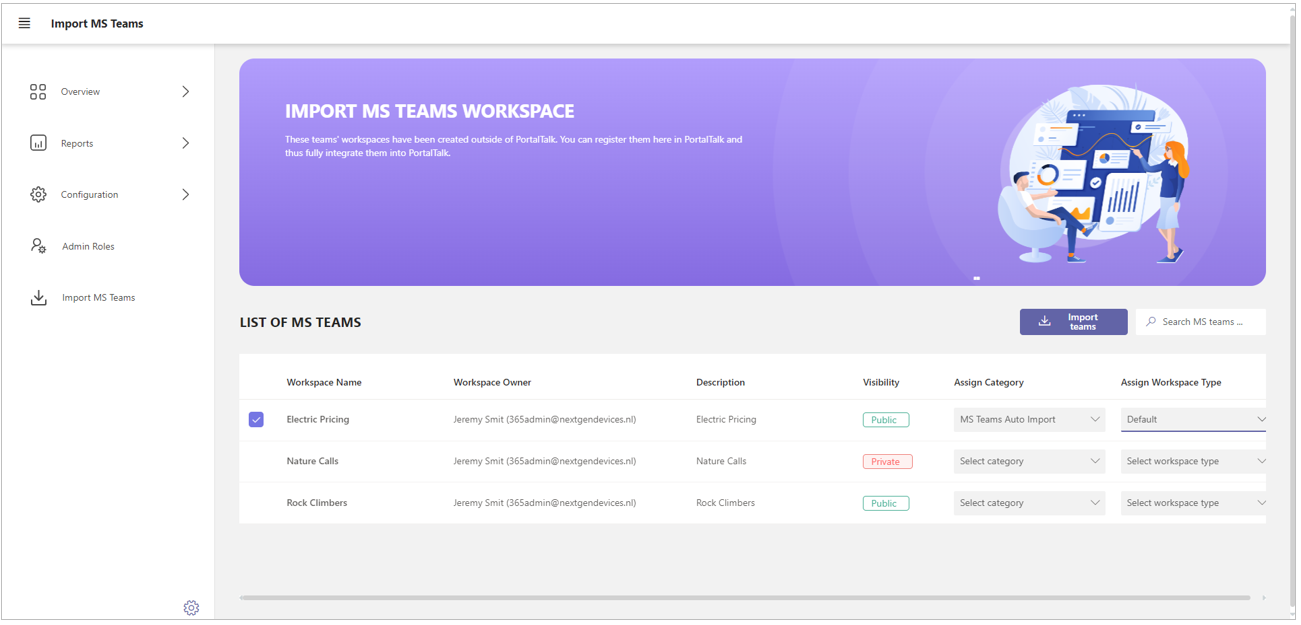Click the Reports chart icon

38,143
